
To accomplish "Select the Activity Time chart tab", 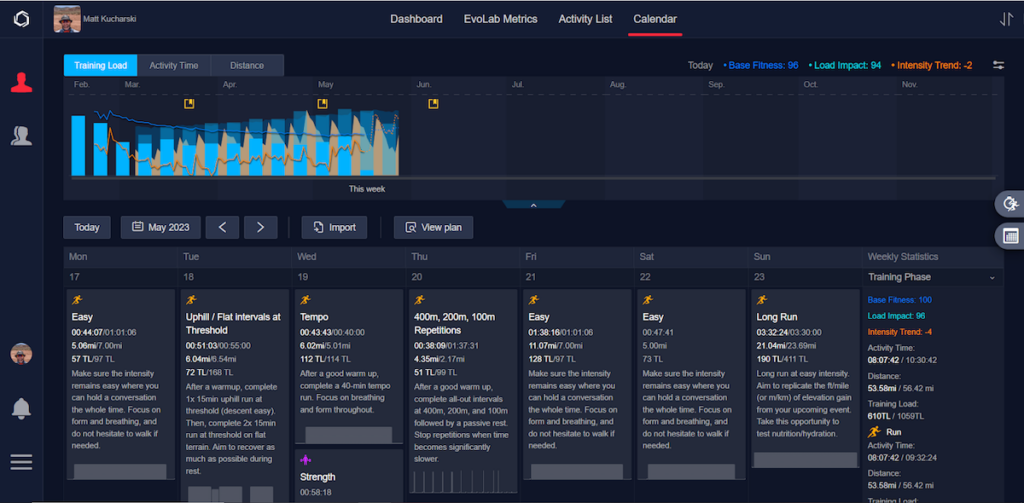I will point(174,65).
